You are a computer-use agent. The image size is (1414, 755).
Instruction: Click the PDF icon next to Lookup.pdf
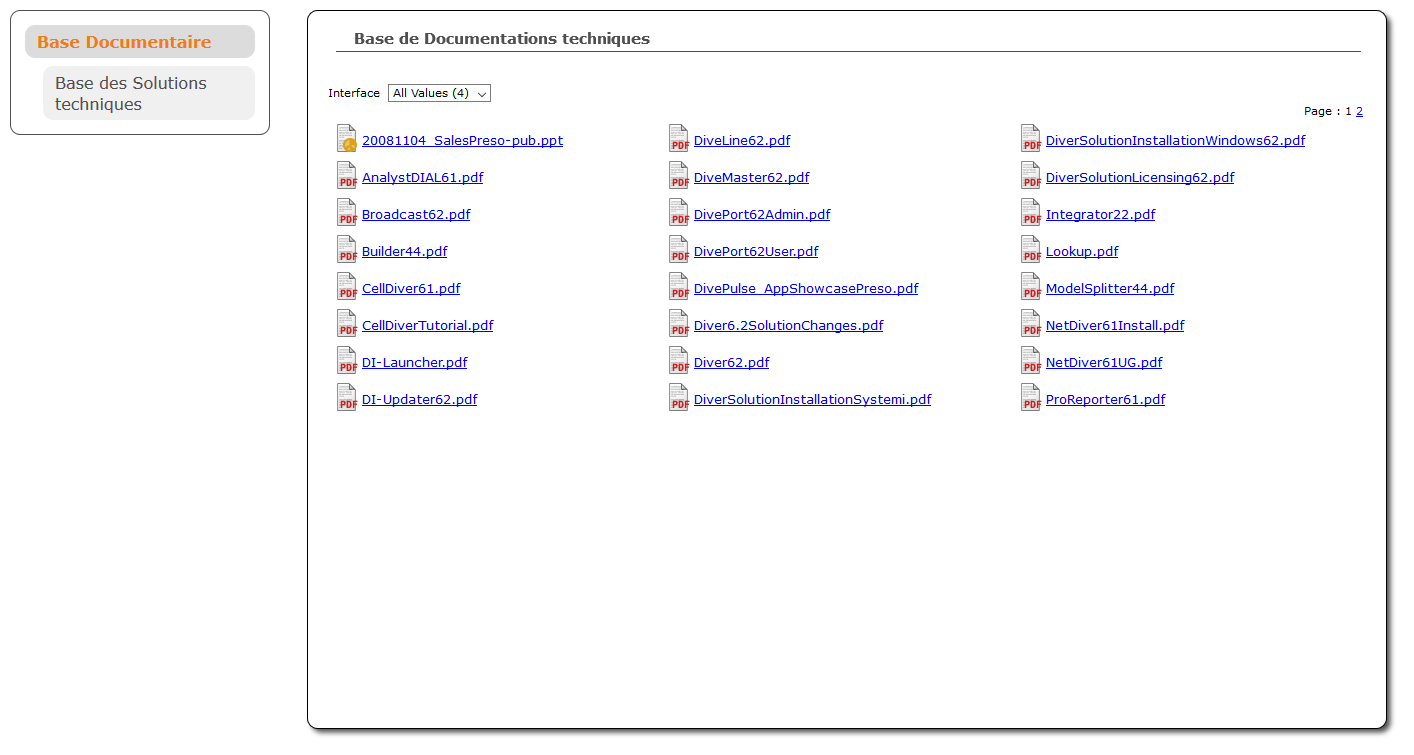click(x=1031, y=249)
